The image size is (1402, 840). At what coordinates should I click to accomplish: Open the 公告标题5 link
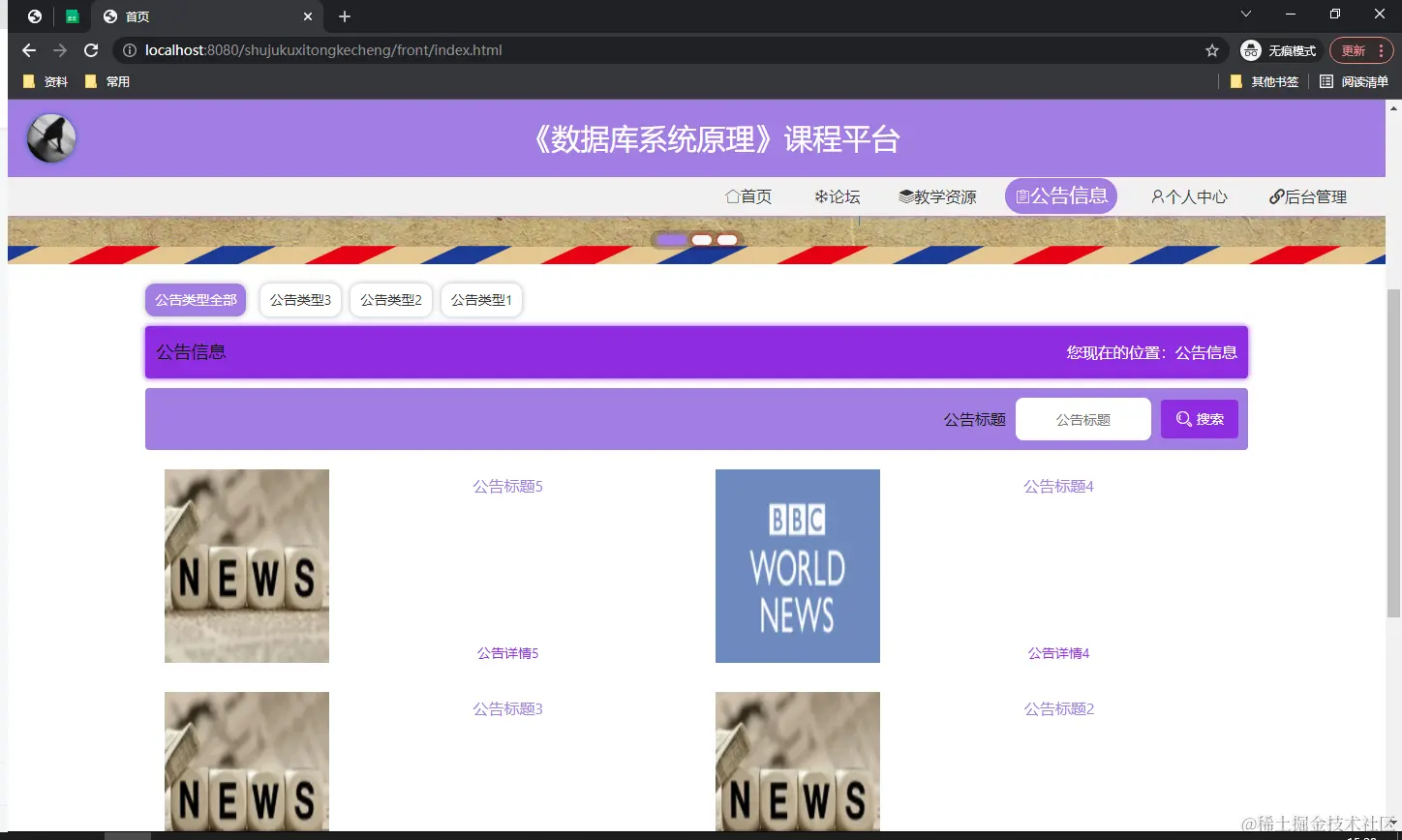508,486
